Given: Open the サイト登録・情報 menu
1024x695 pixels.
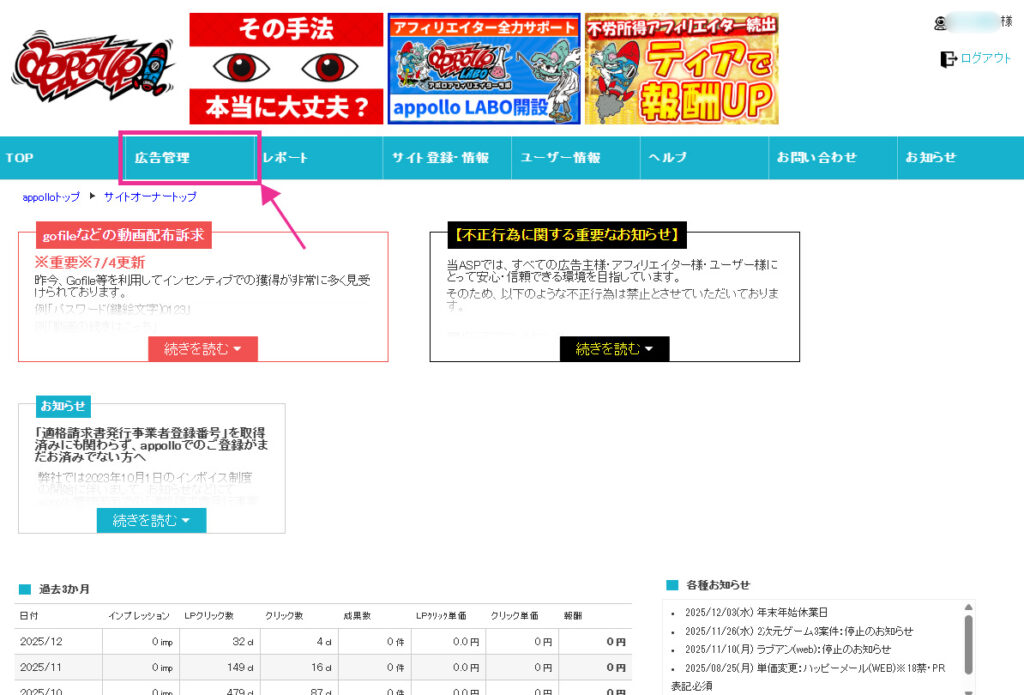Looking at the screenshot, I should [x=441, y=158].
